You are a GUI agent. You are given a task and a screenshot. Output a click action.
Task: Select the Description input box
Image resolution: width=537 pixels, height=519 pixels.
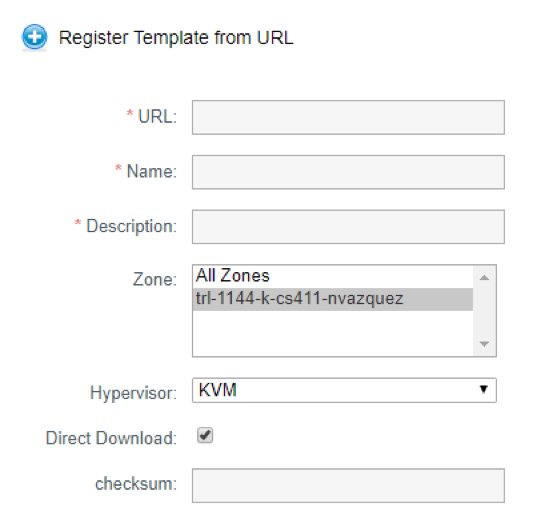click(x=348, y=227)
